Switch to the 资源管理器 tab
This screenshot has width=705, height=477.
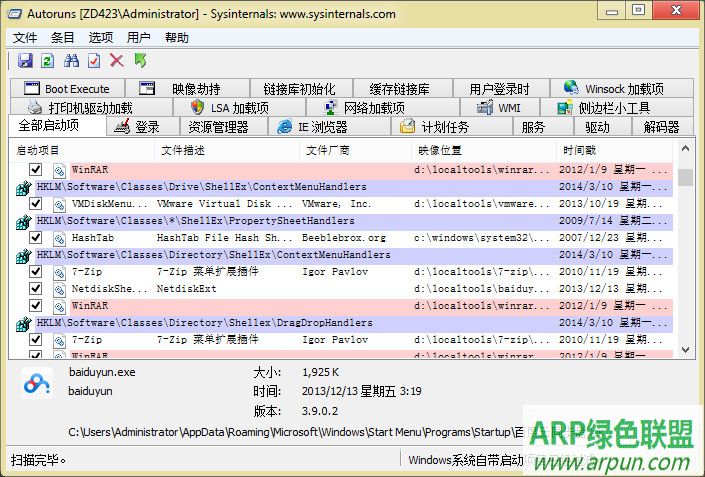pyautogui.click(x=223, y=127)
